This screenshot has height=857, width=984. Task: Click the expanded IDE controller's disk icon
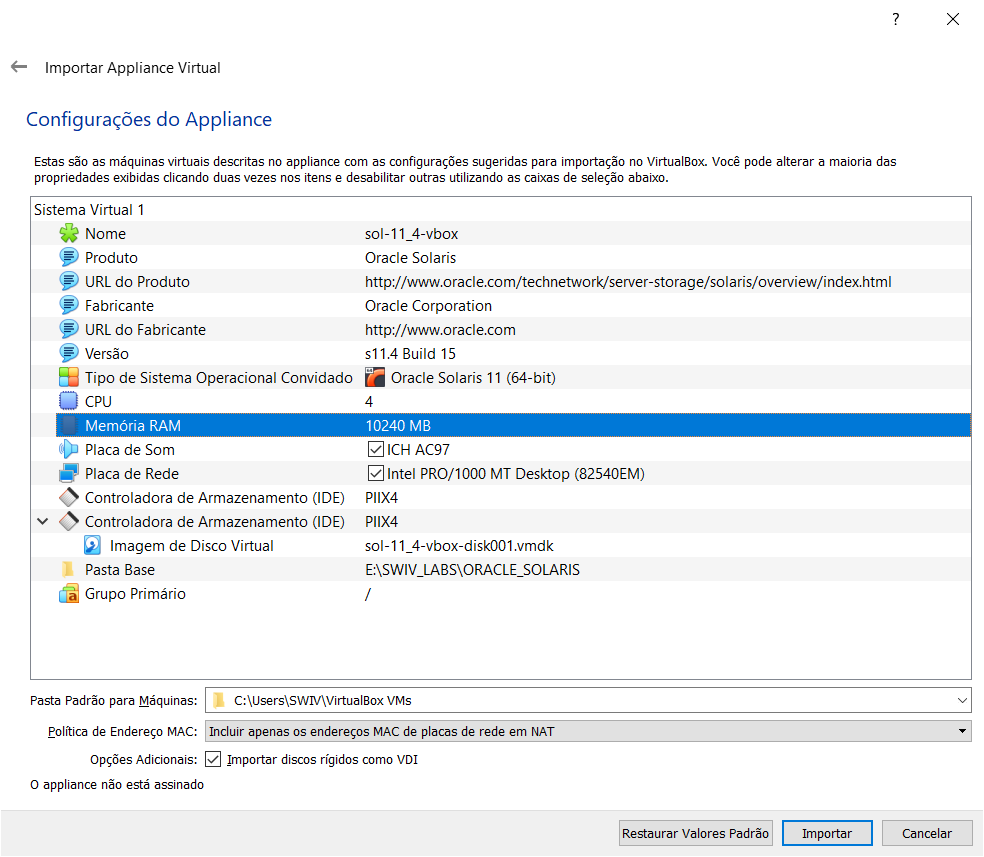coord(68,521)
